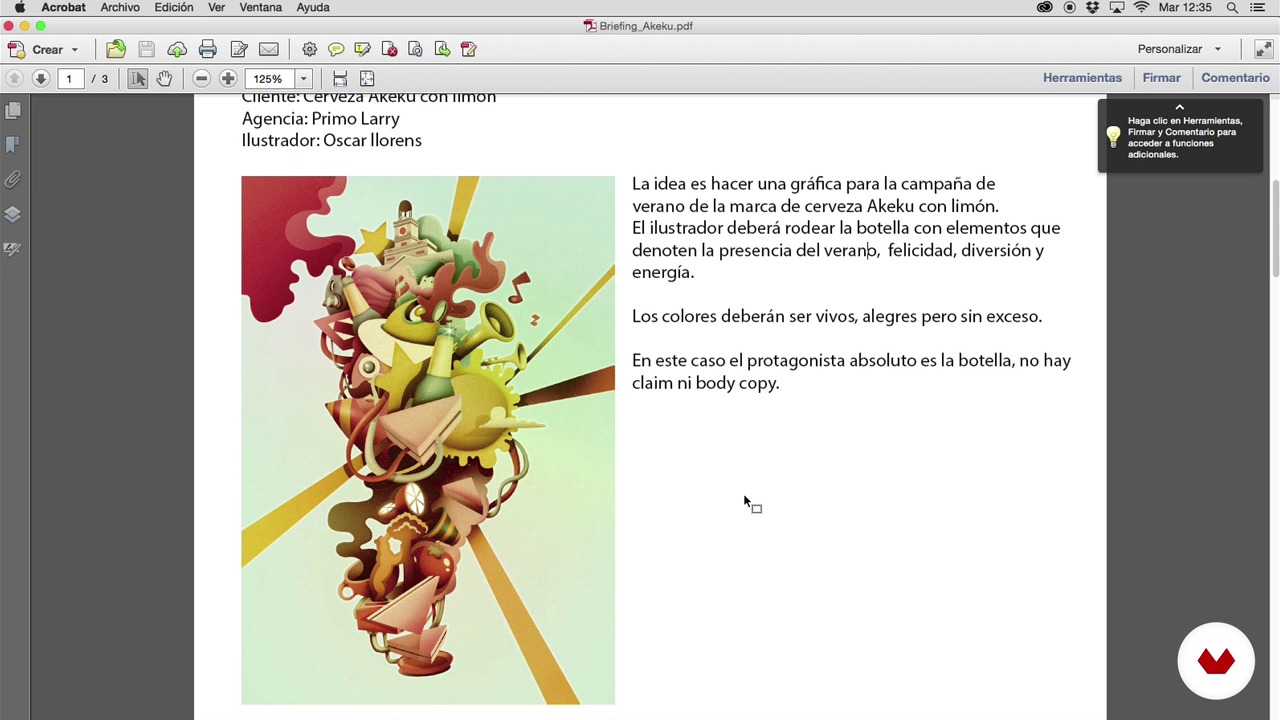Open Spotlight search magnifier
1280x720 pixels.
(x=1232, y=7)
